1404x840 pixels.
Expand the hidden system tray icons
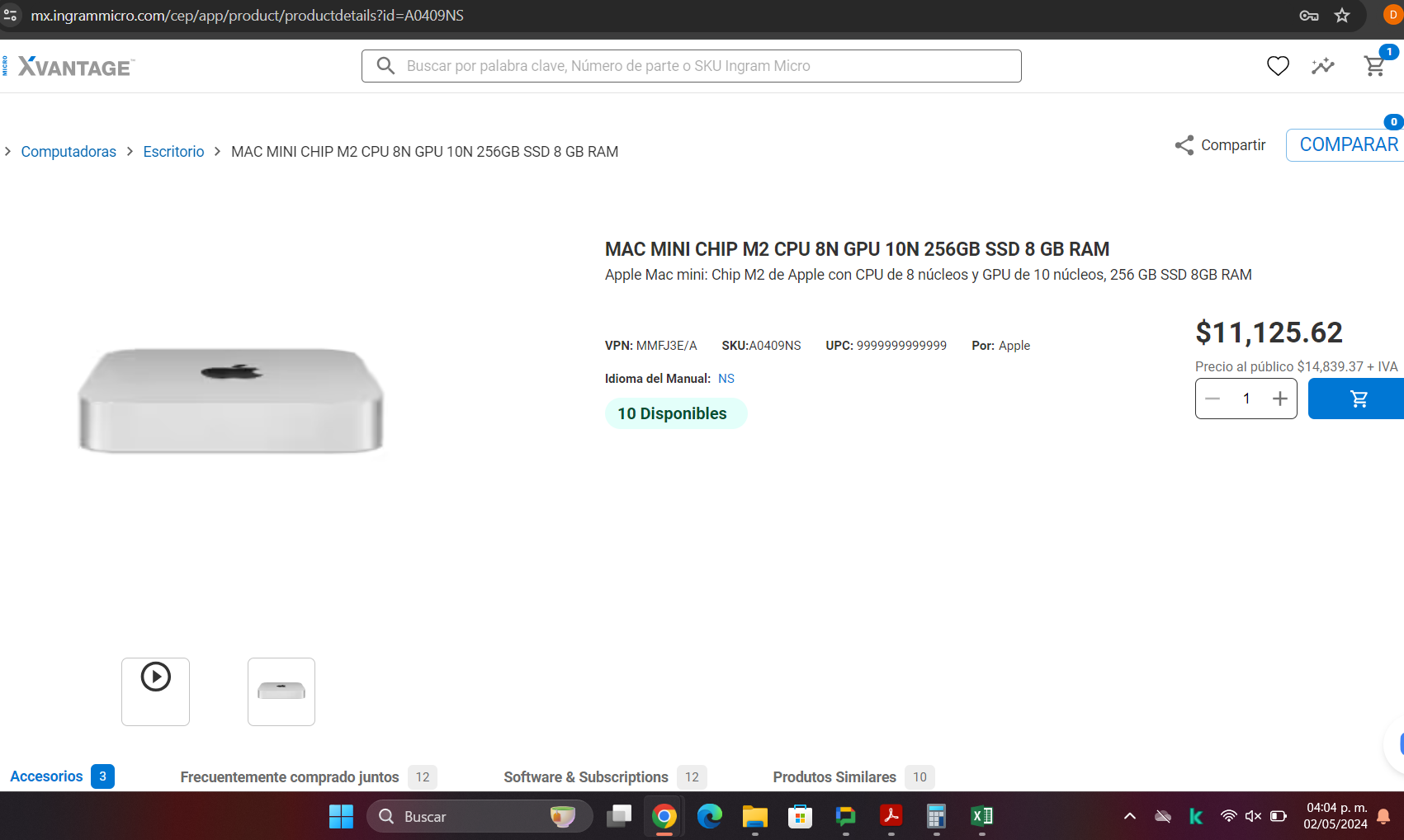pos(1130,816)
